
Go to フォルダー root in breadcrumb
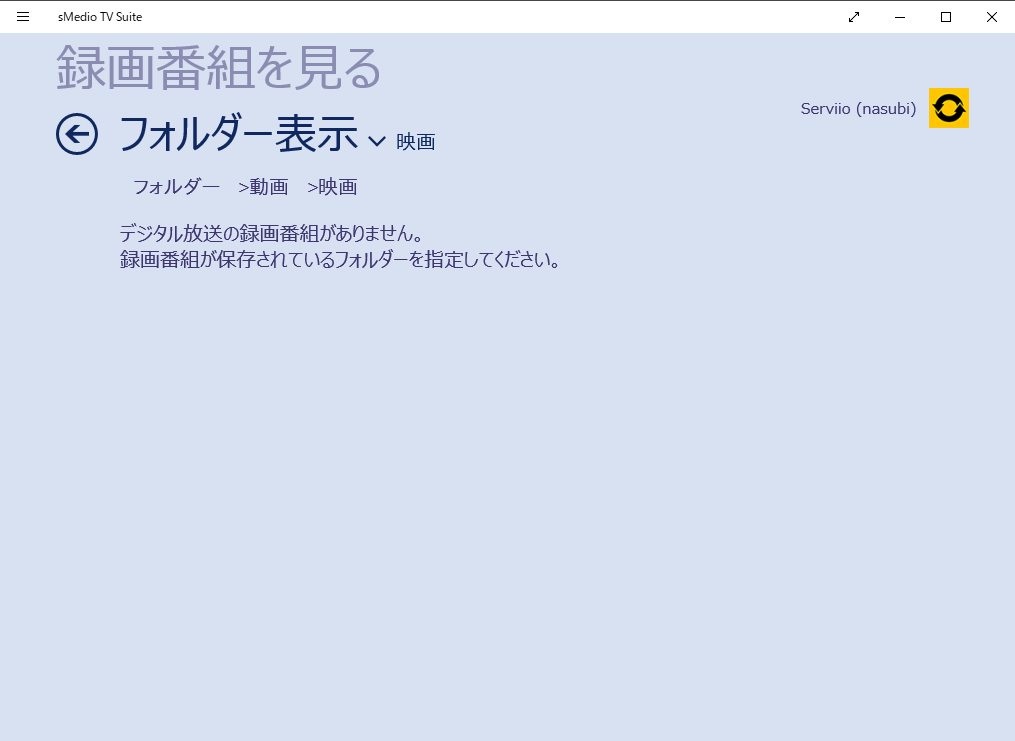176,187
